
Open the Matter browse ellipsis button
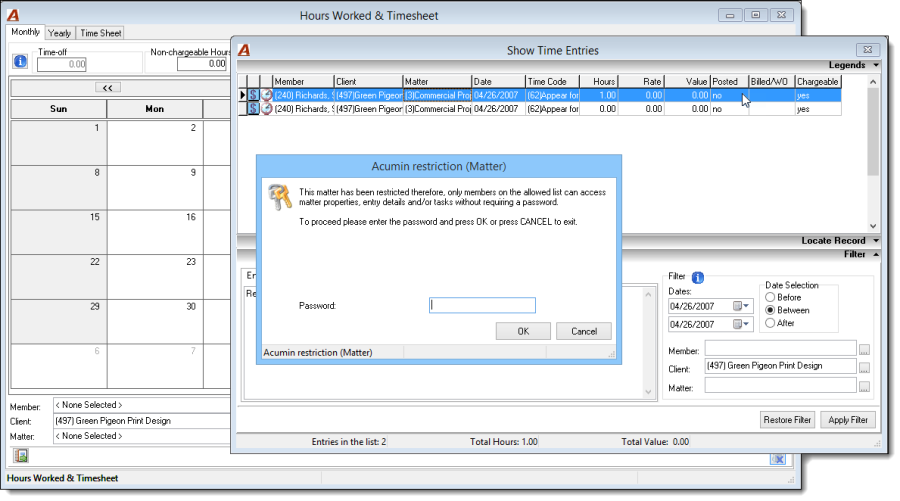pos(864,387)
